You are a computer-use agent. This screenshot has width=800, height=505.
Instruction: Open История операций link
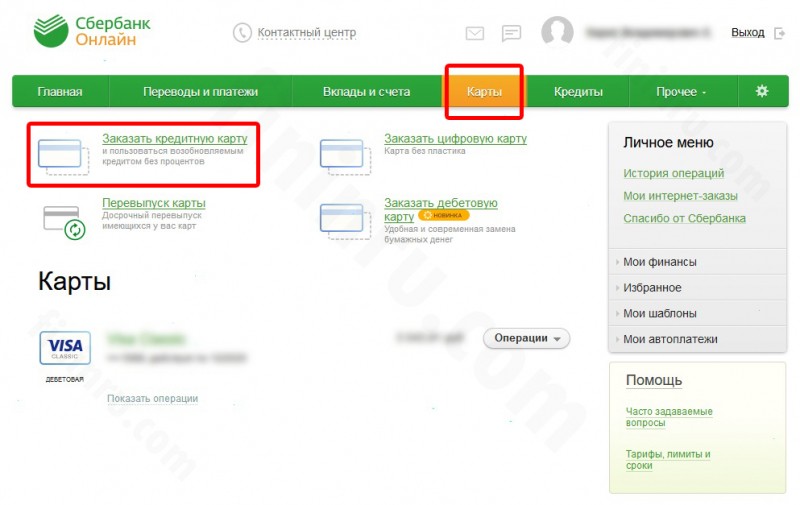coord(673,173)
